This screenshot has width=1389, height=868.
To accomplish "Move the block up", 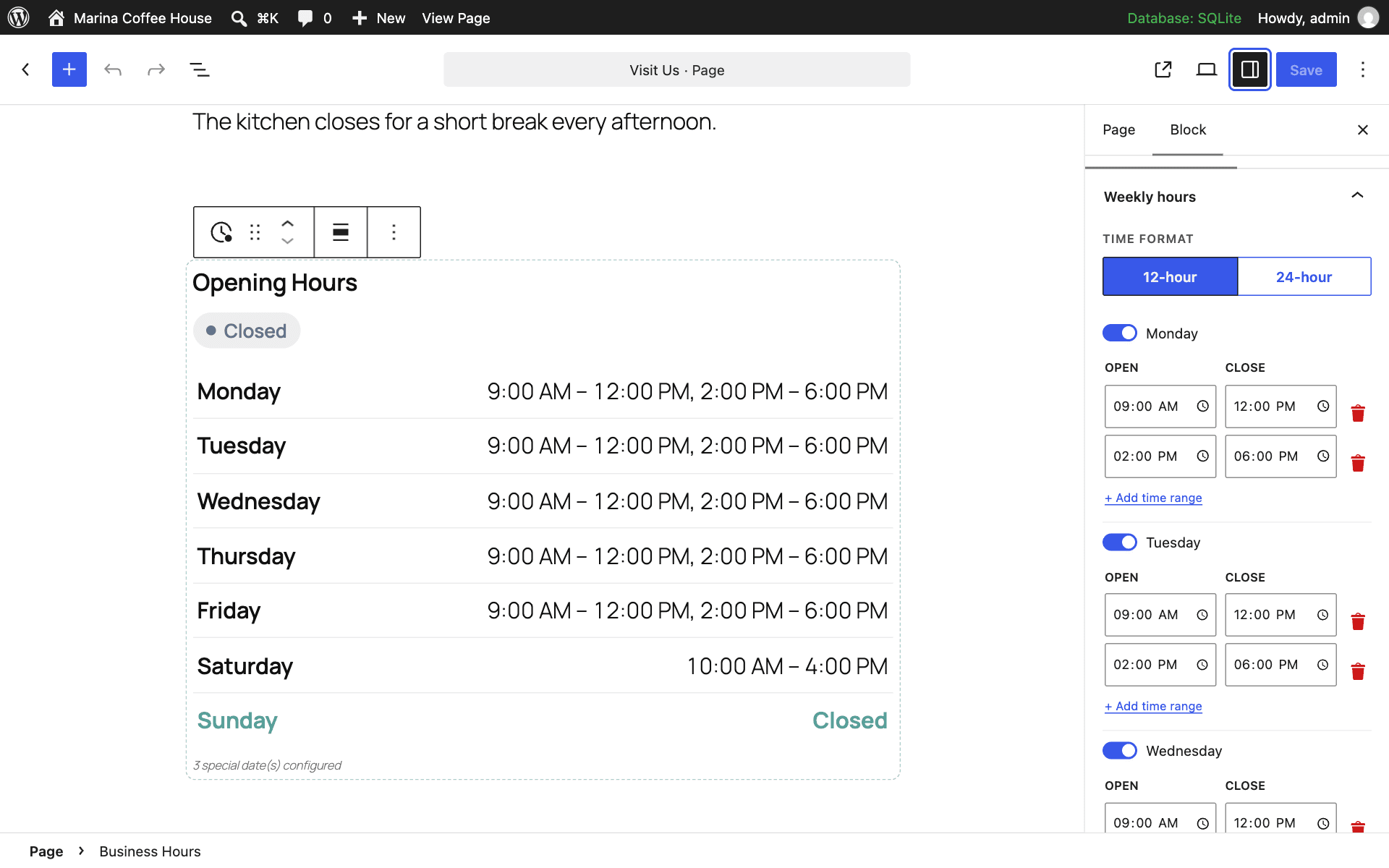I will click(287, 224).
